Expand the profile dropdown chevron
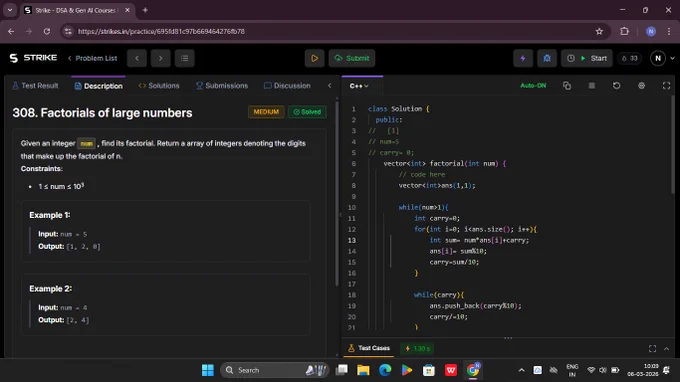Viewport: 680px width, 382px height. click(673, 58)
